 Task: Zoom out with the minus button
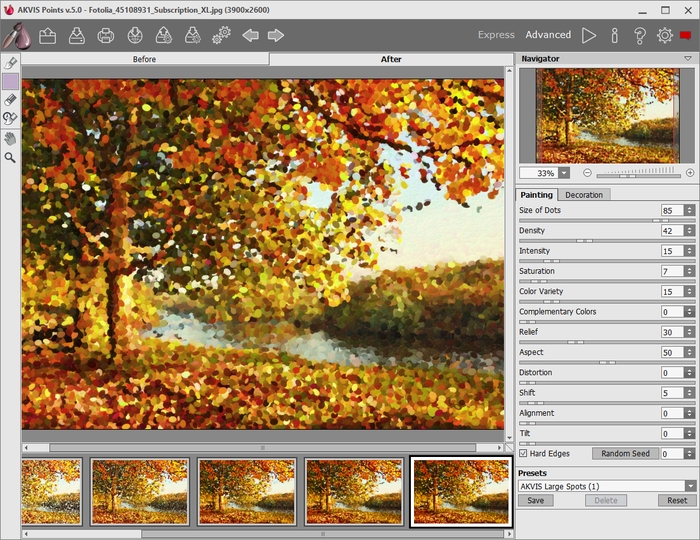click(587, 173)
